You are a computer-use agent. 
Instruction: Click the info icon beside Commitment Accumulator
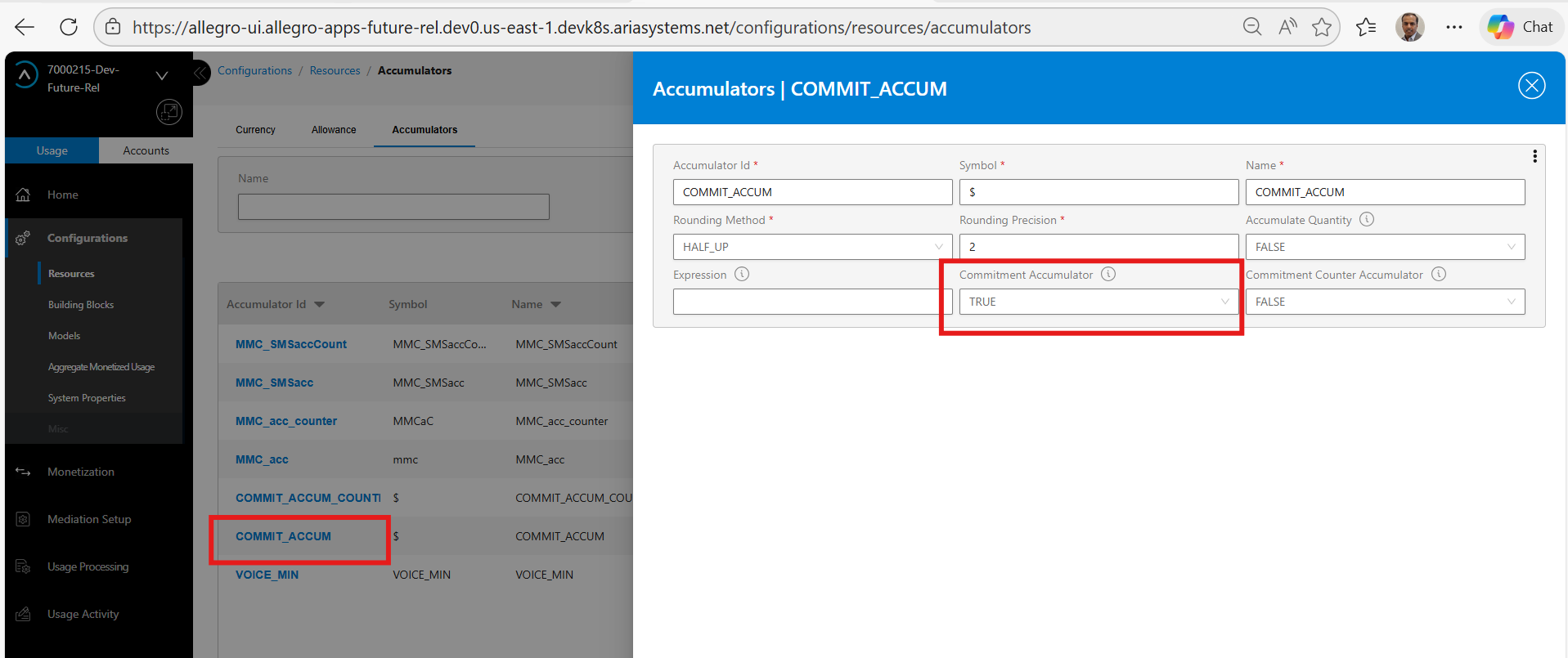point(1108,275)
